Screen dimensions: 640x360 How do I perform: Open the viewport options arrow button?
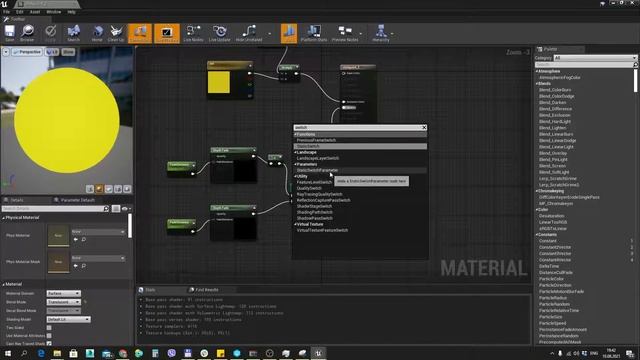pyautogui.click(x=6, y=52)
